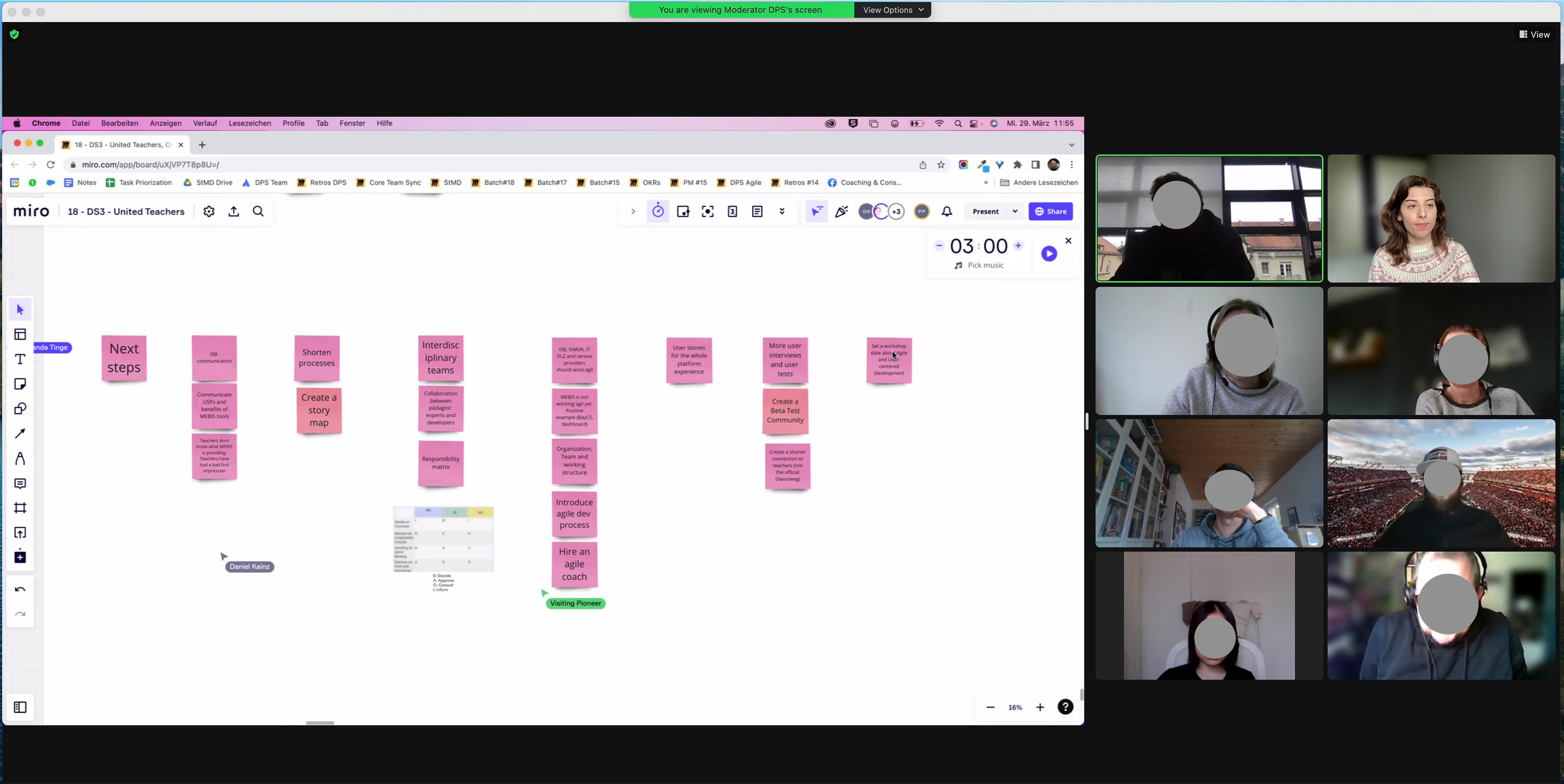The image size is (1564, 784).
Task: Select the Frame tool
Action: (x=20, y=508)
